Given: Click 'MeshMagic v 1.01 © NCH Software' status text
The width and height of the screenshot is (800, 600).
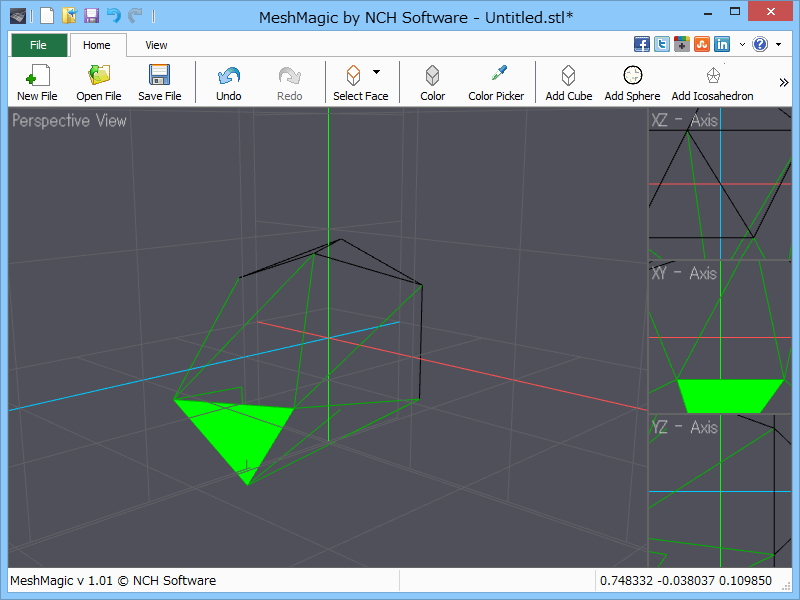Looking at the screenshot, I should 113,581.
